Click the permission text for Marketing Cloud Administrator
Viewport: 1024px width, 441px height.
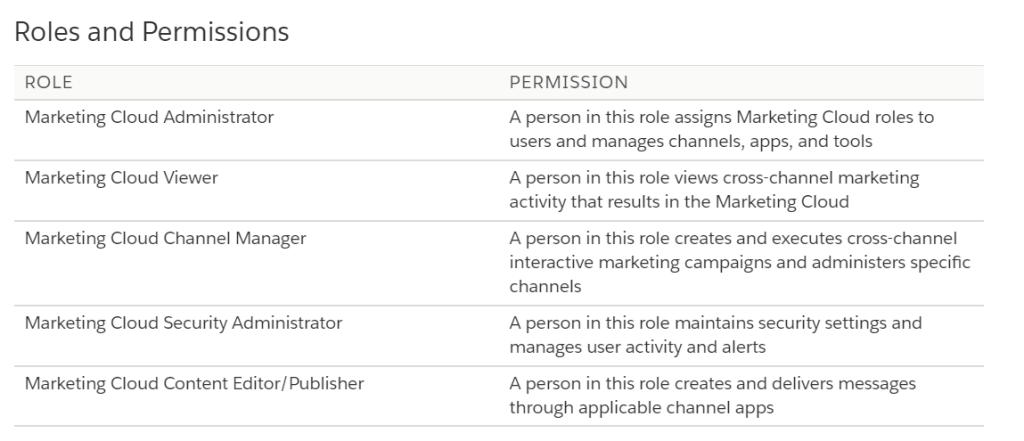(721, 129)
